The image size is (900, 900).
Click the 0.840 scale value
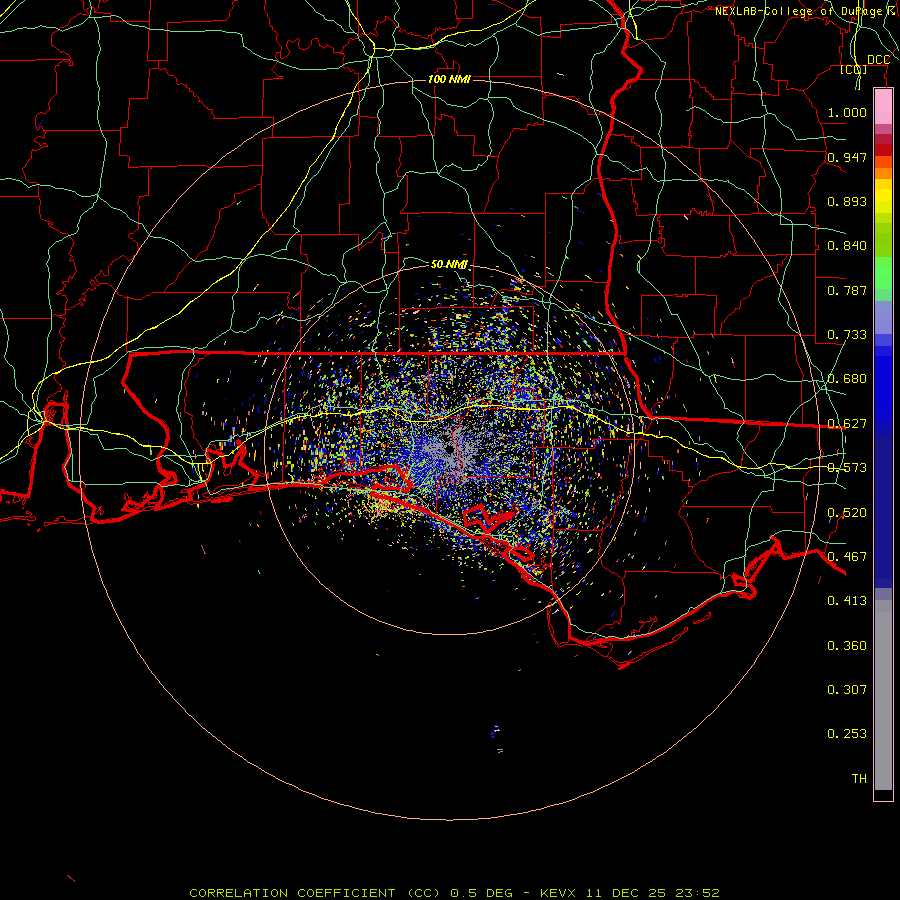pos(847,246)
